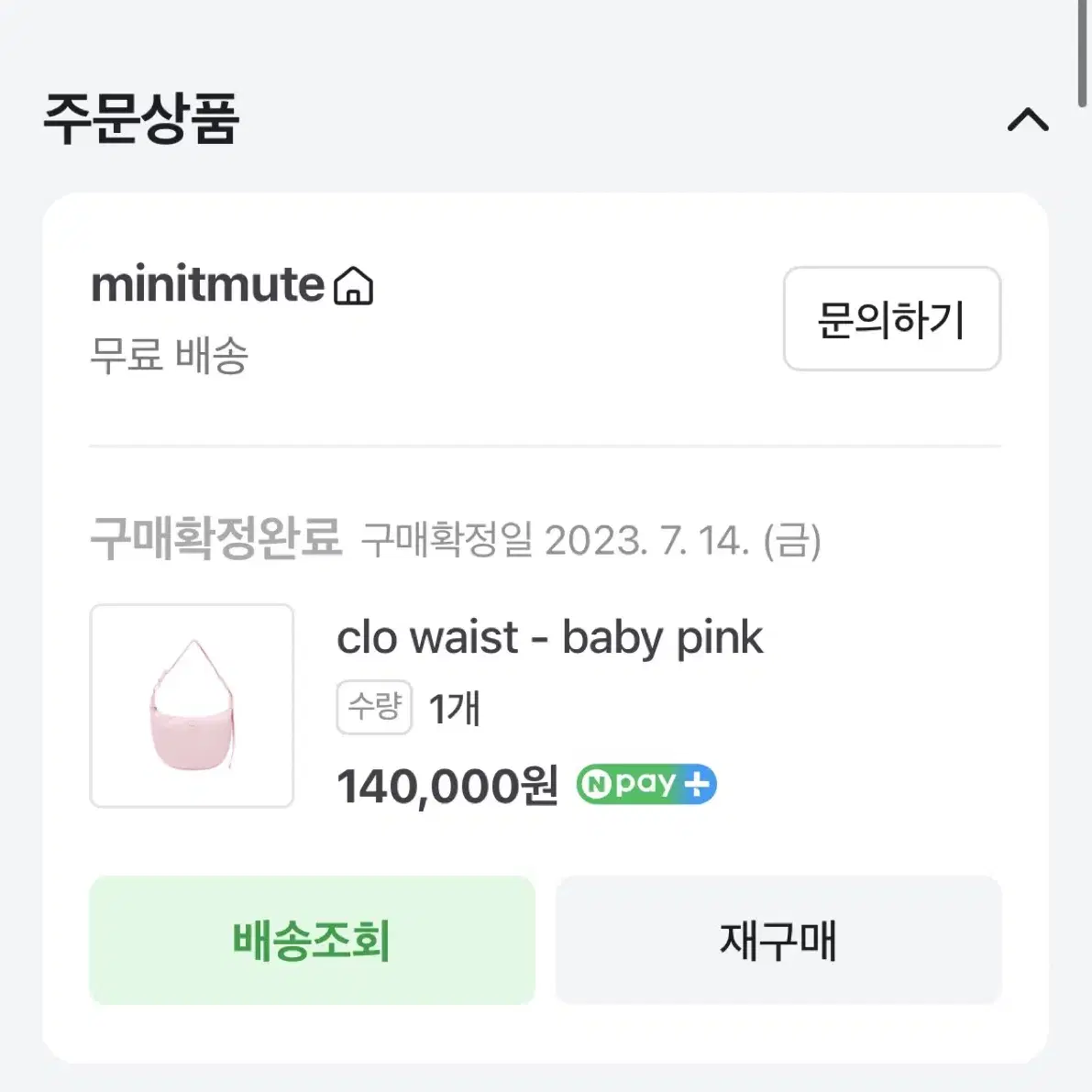Click the 수량 quantity label badge
The image size is (1092, 1092).
click(x=375, y=707)
